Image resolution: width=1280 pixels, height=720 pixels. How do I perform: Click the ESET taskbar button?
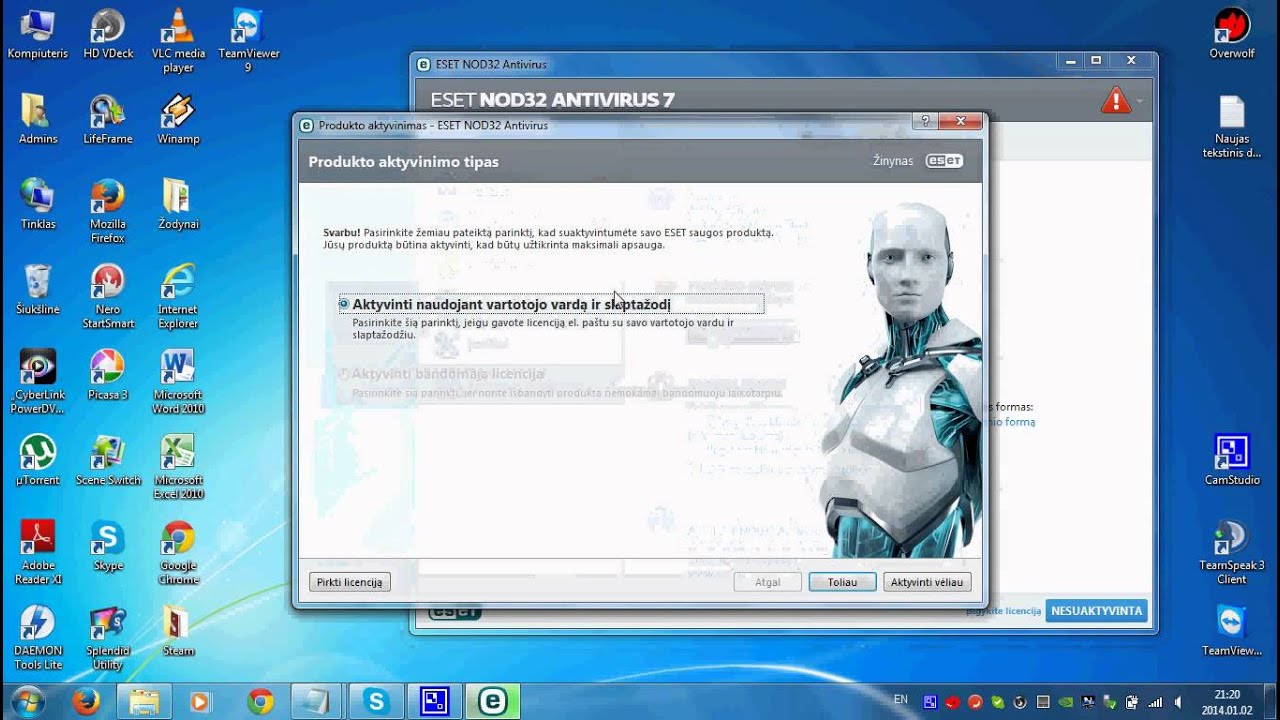(x=493, y=701)
